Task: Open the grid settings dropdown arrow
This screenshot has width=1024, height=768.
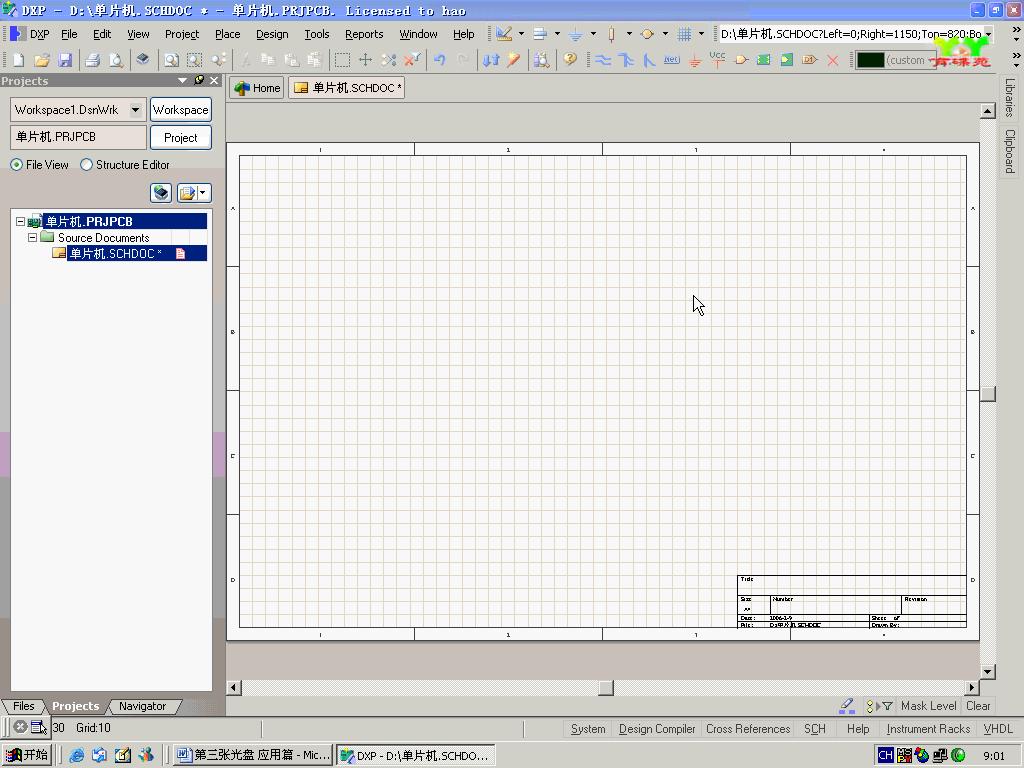Action: 701,34
